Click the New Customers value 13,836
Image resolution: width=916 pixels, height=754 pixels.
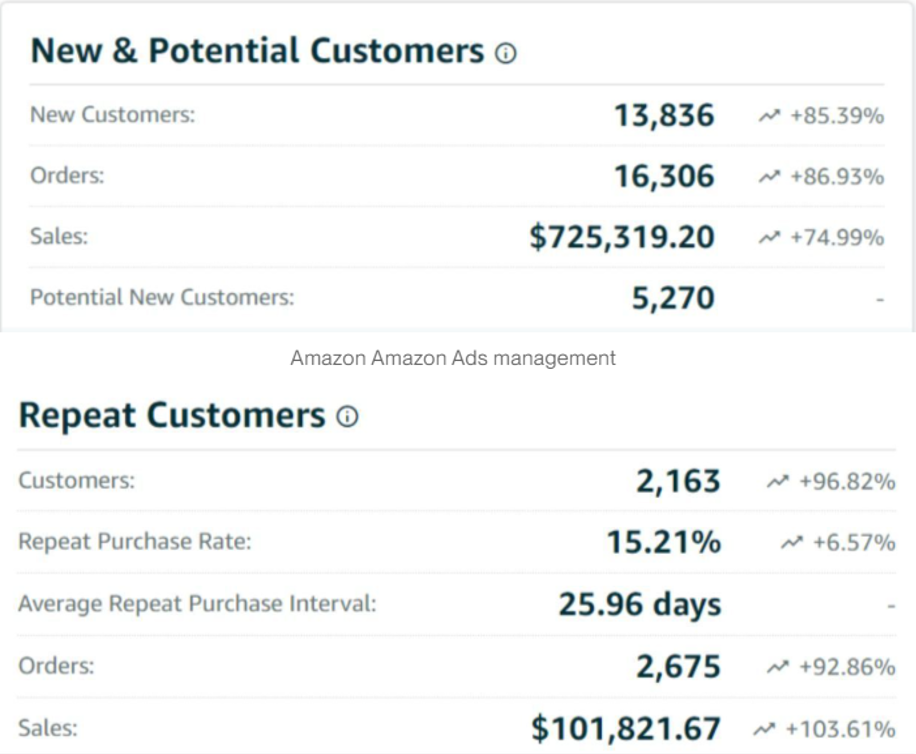[664, 116]
